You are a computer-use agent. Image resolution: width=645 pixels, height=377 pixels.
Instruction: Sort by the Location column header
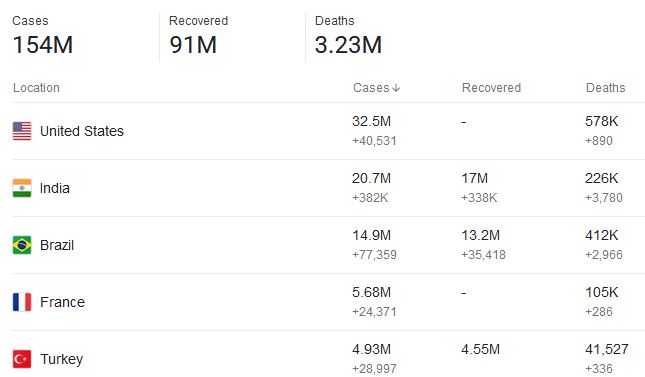[x=36, y=88]
